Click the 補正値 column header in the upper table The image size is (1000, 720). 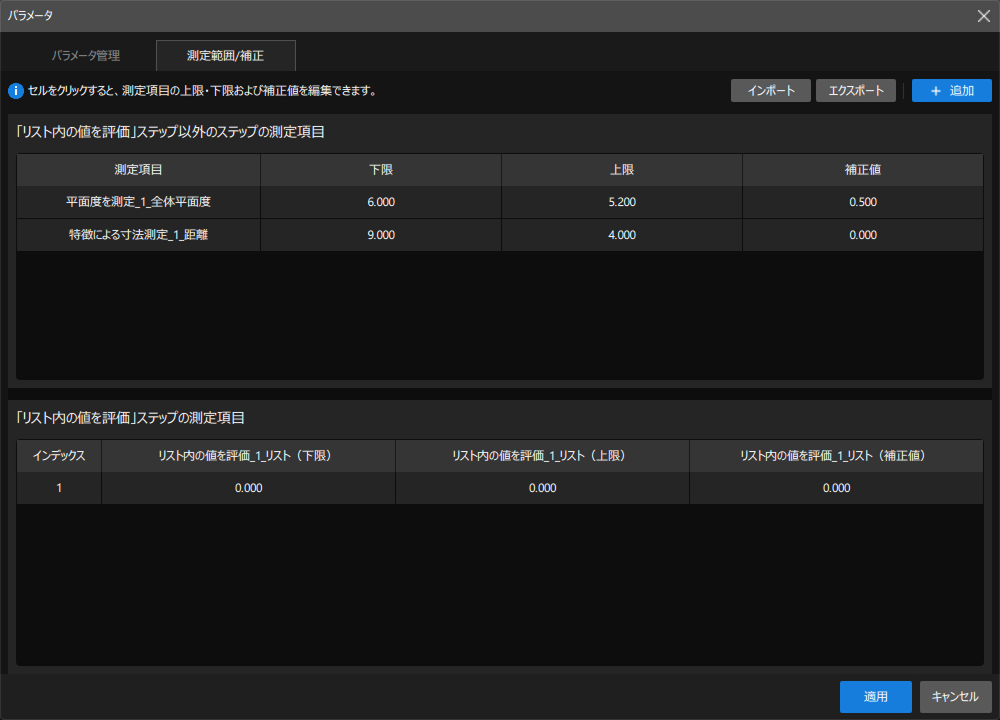click(x=863, y=170)
